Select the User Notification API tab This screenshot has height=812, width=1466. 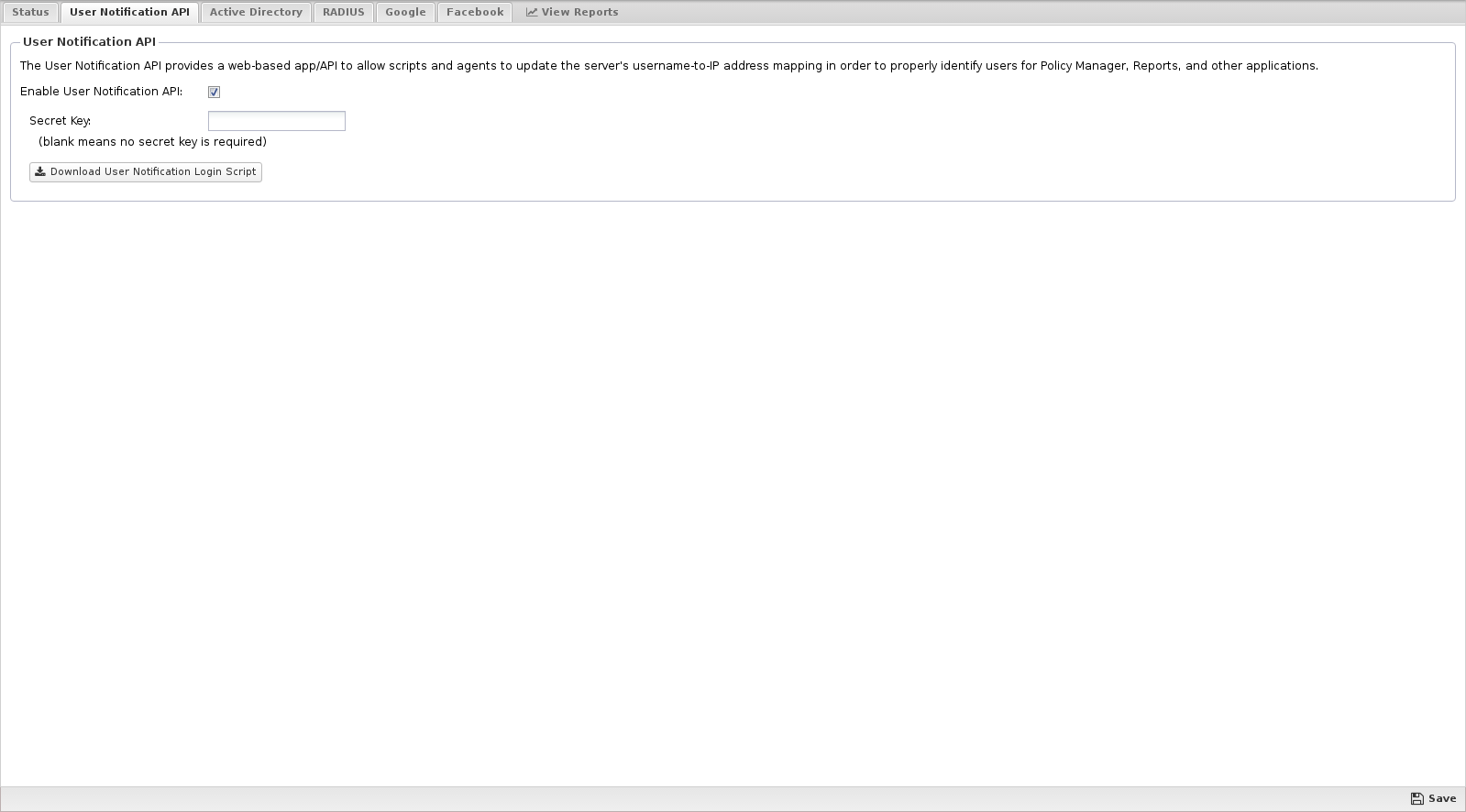click(x=129, y=12)
